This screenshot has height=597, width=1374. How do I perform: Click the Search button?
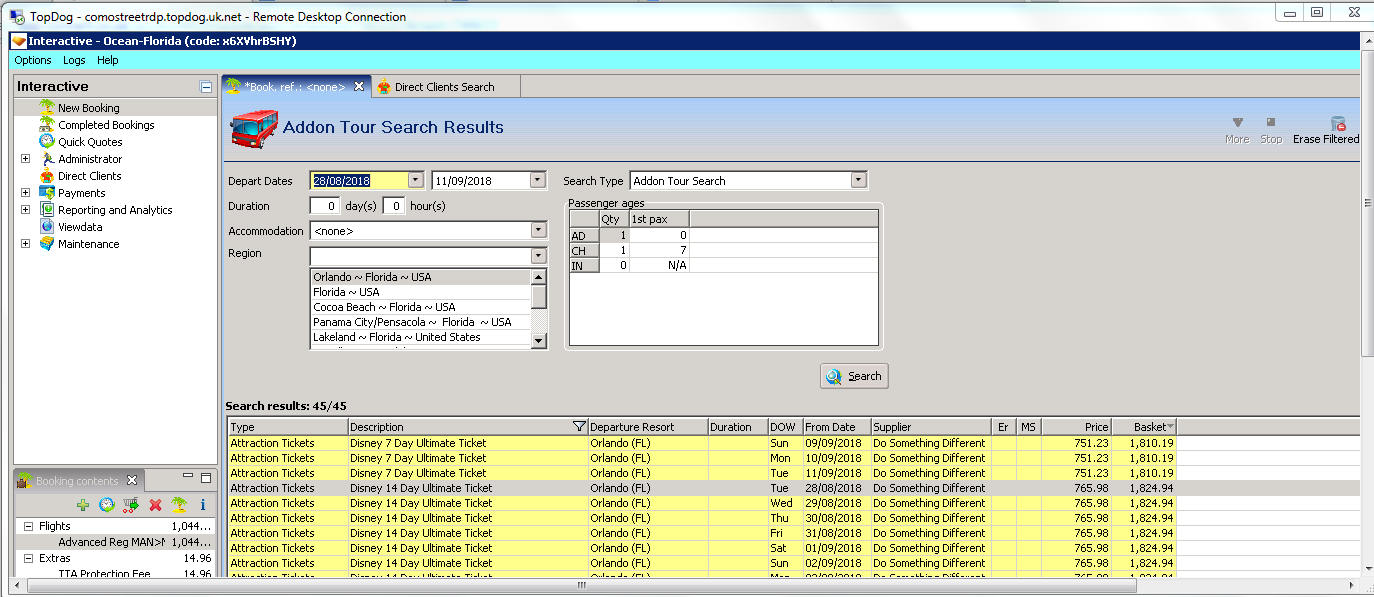click(x=854, y=376)
